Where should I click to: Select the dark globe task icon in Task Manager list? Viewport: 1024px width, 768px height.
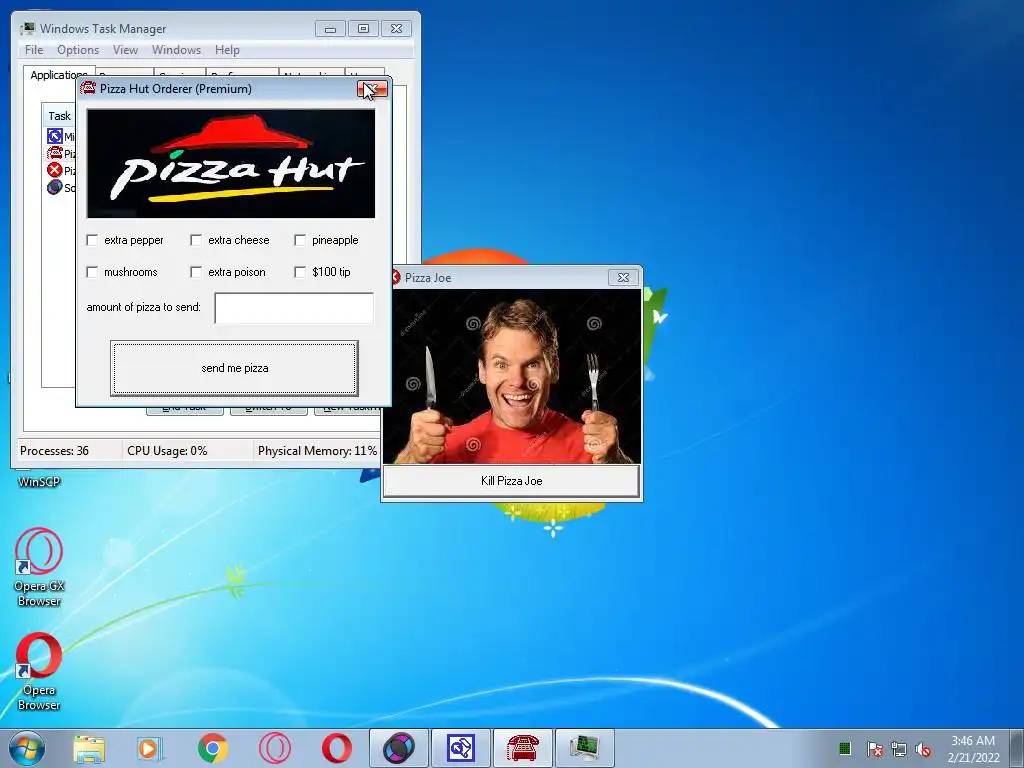click(55, 187)
